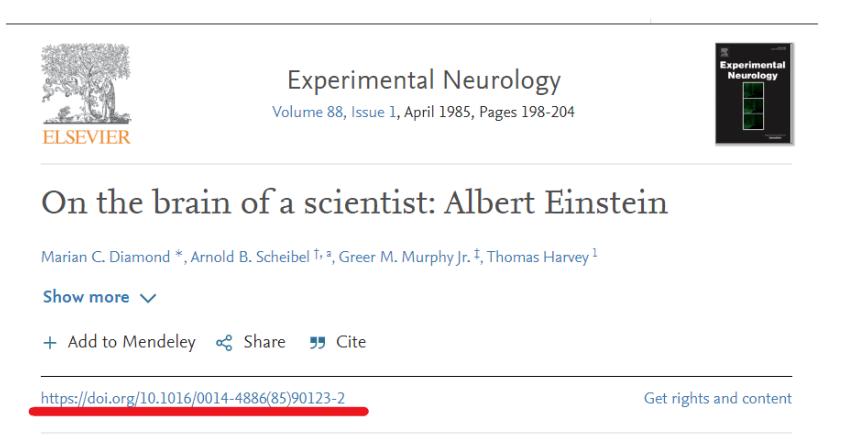Expand the chevron next to Show more
The image size is (844, 442).
pyautogui.click(x=148, y=298)
